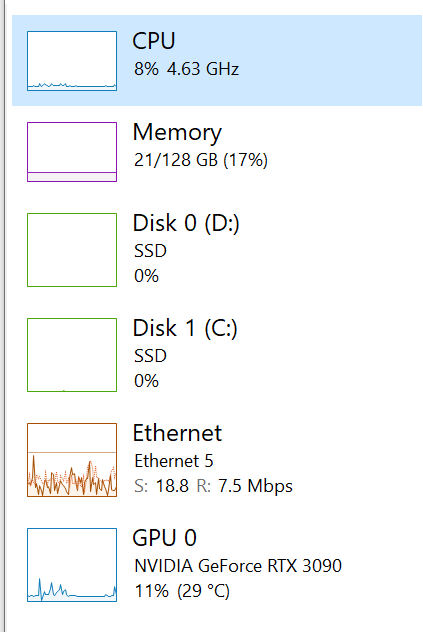Show the Ethernet performance heading
The width and height of the screenshot is (423, 632).
177,433
